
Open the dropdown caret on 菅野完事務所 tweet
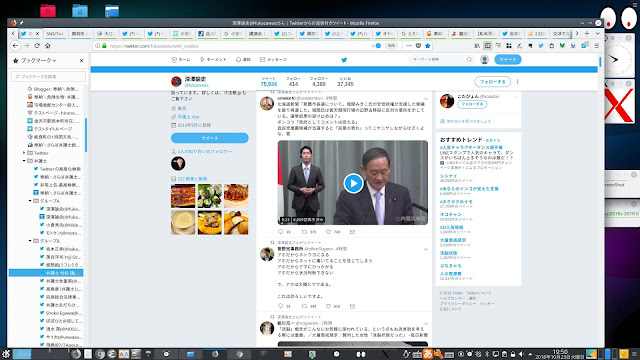click(426, 249)
